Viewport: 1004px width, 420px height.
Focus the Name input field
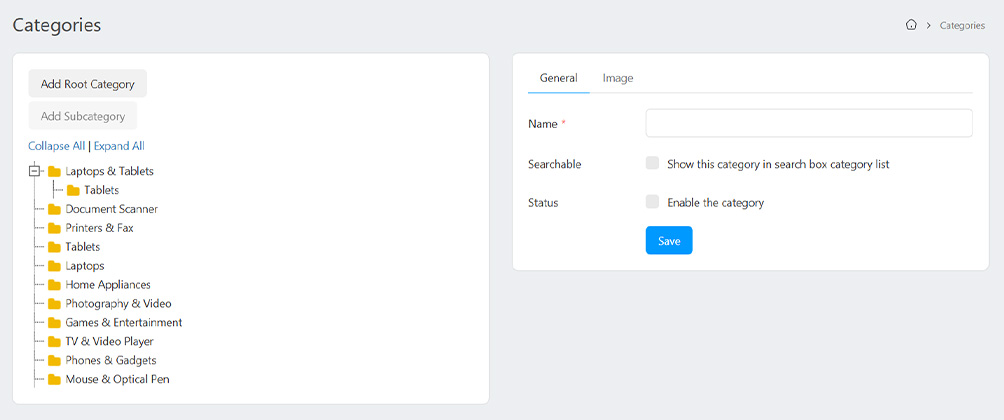(x=808, y=123)
